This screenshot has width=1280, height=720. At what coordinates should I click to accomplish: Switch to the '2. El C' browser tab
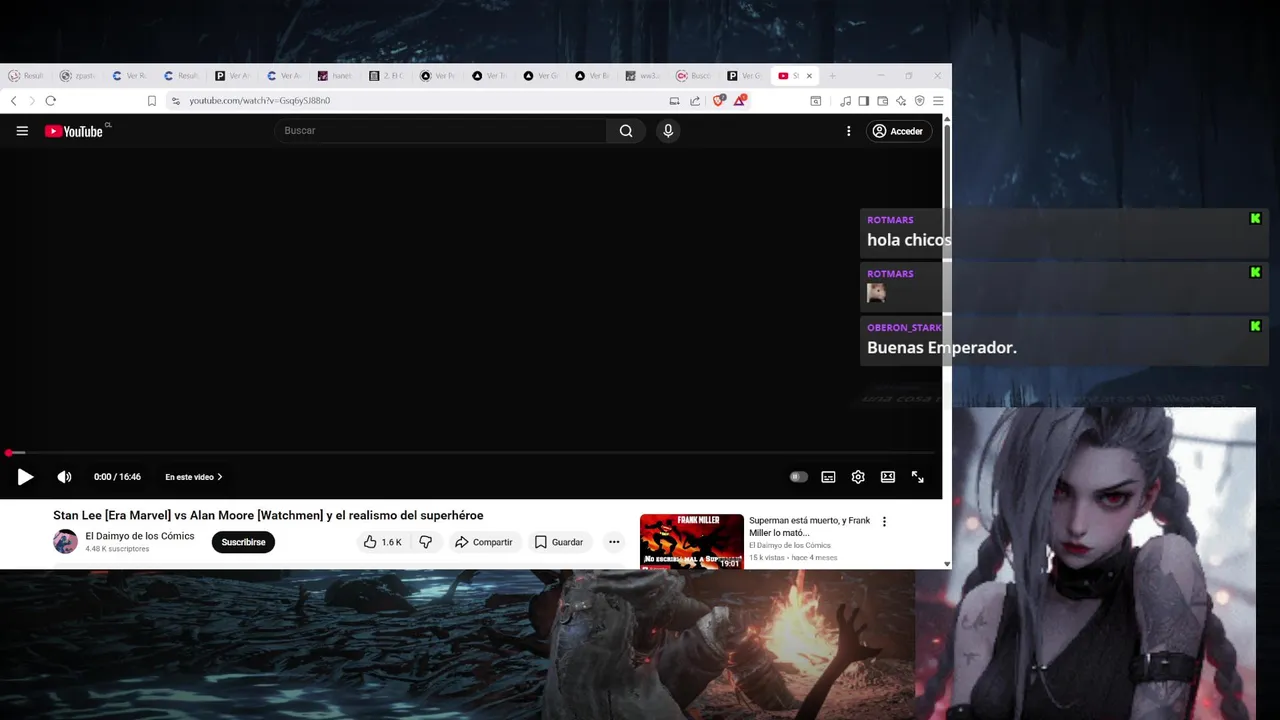click(x=387, y=76)
